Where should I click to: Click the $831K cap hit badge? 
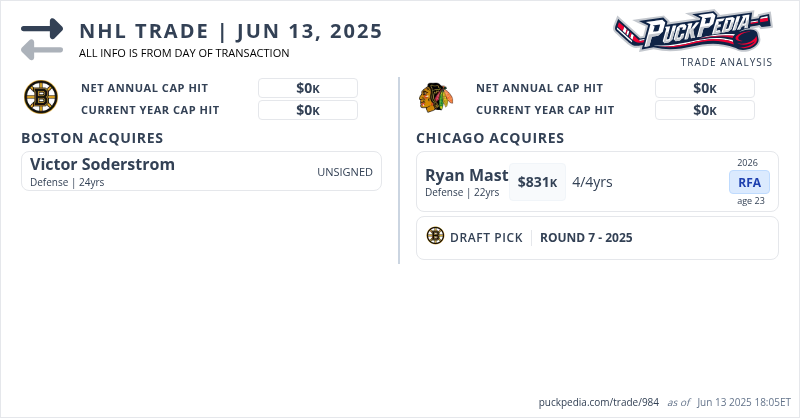pos(537,182)
